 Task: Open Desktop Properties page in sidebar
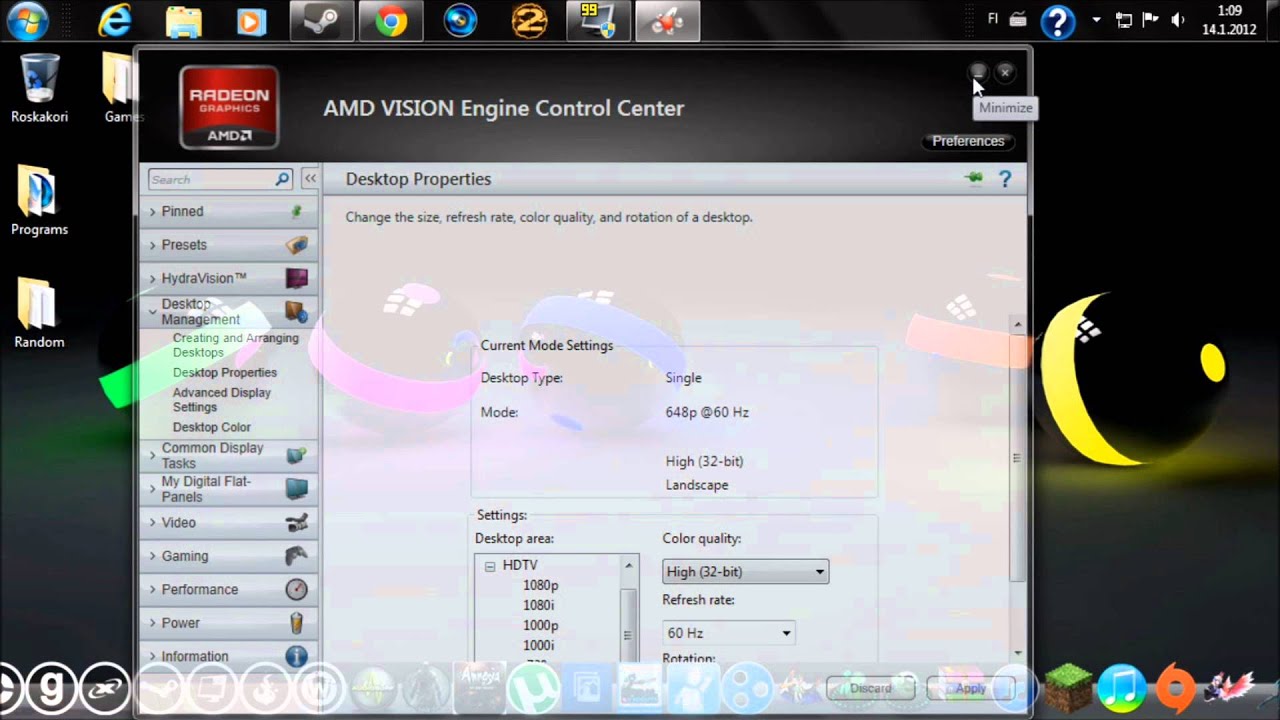225,372
